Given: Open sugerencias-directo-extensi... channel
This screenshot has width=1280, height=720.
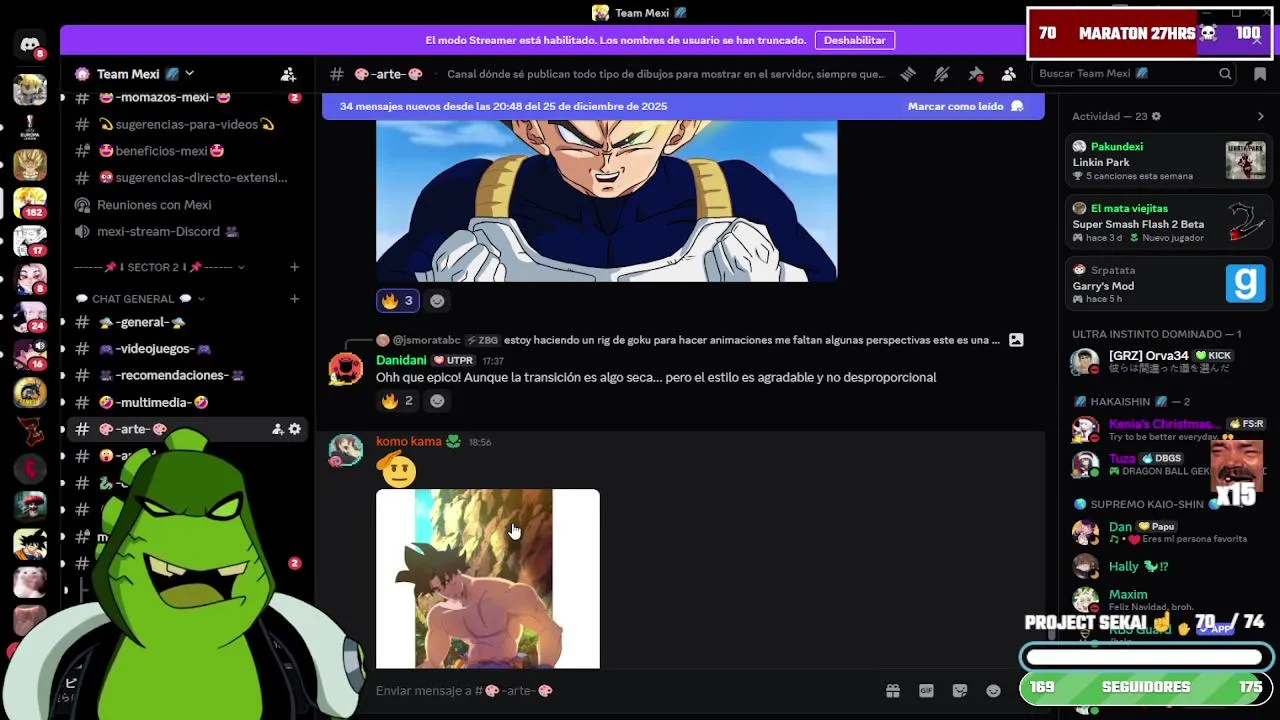Looking at the screenshot, I should [x=186, y=178].
